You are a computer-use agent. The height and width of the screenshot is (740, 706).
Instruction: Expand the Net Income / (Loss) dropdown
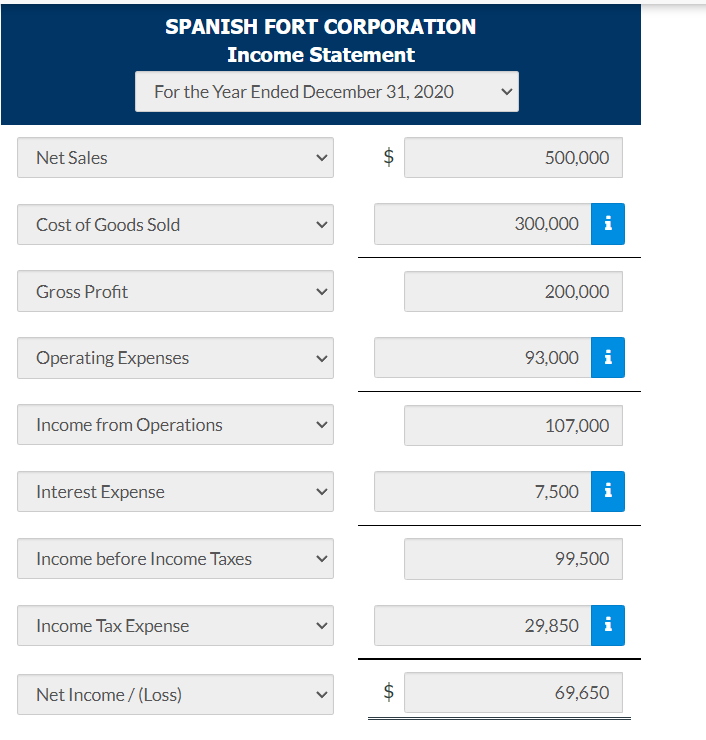[176, 695]
